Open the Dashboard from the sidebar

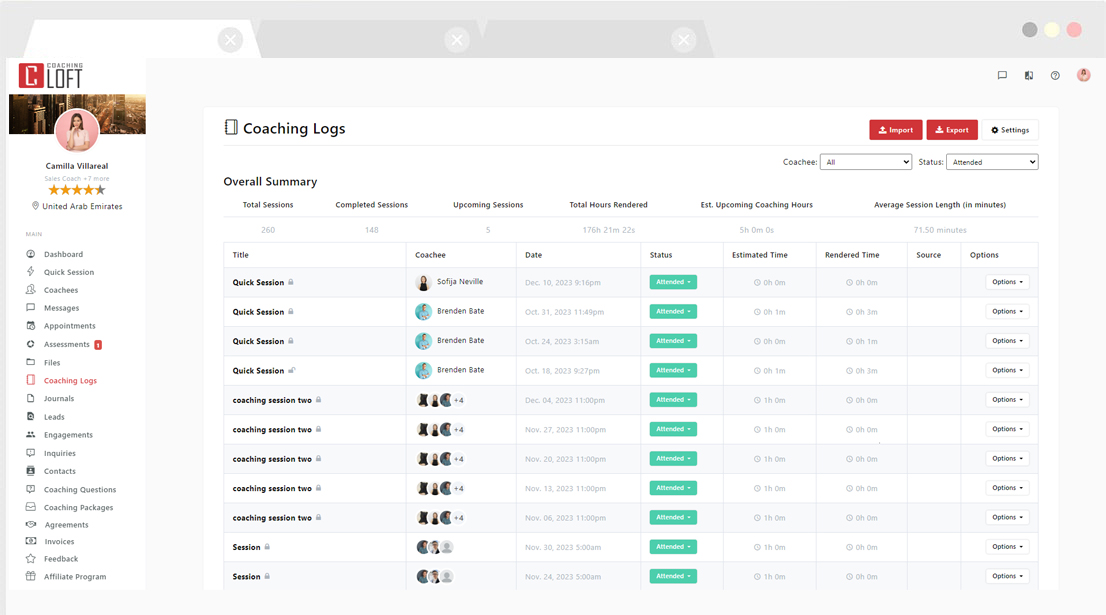61,254
